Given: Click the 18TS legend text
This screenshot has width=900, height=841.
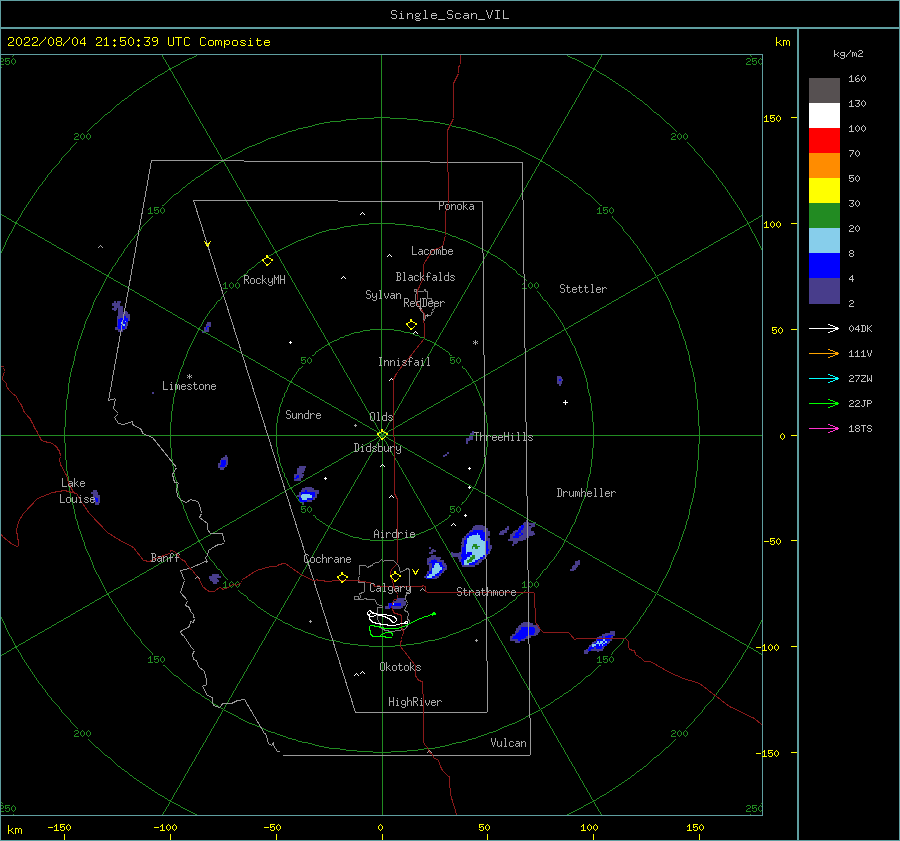Looking at the screenshot, I should tap(860, 428).
